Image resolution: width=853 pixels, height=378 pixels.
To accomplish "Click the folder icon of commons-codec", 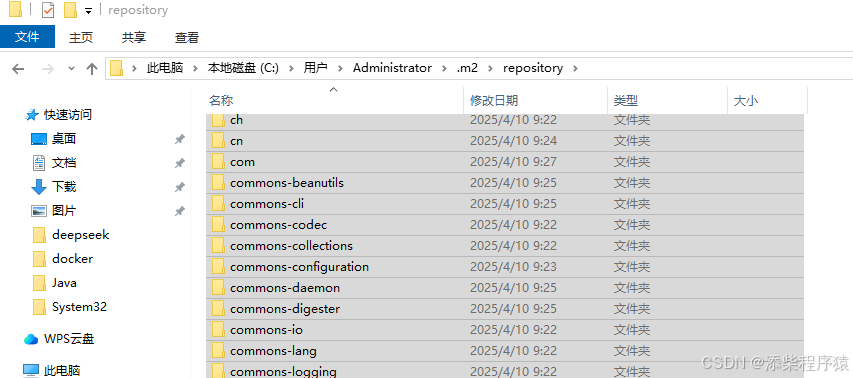I will (219, 225).
